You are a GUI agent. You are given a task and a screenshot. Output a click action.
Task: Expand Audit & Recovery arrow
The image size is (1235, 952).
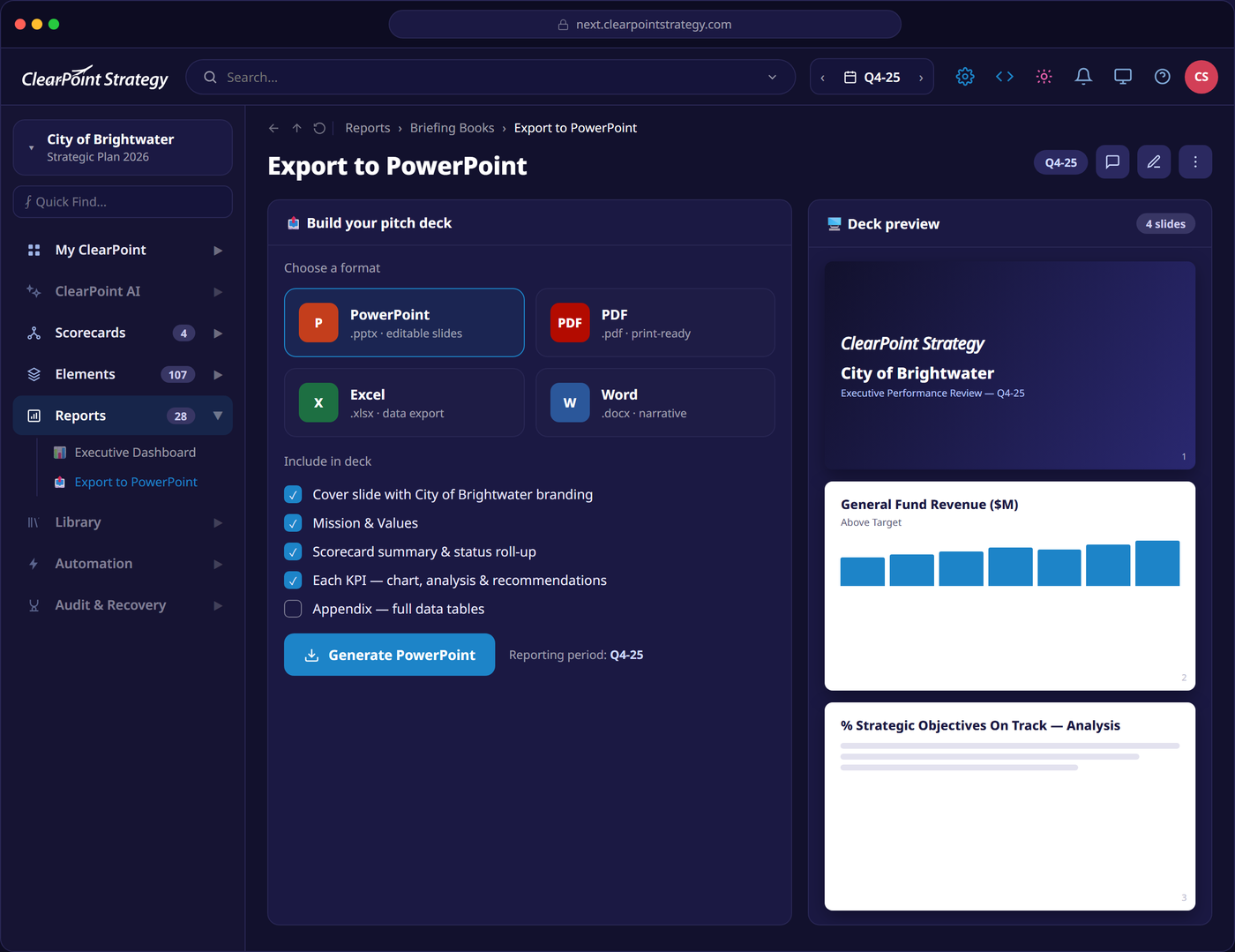pyautogui.click(x=218, y=606)
